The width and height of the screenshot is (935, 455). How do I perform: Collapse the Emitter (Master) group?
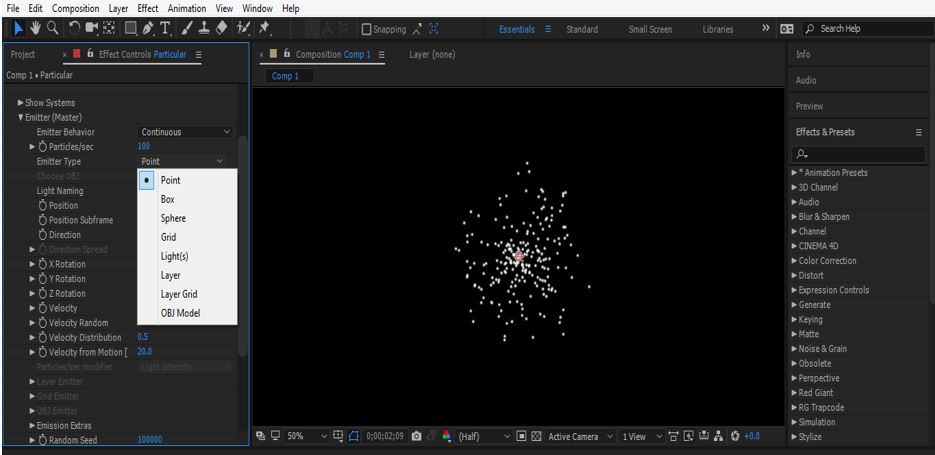21,117
